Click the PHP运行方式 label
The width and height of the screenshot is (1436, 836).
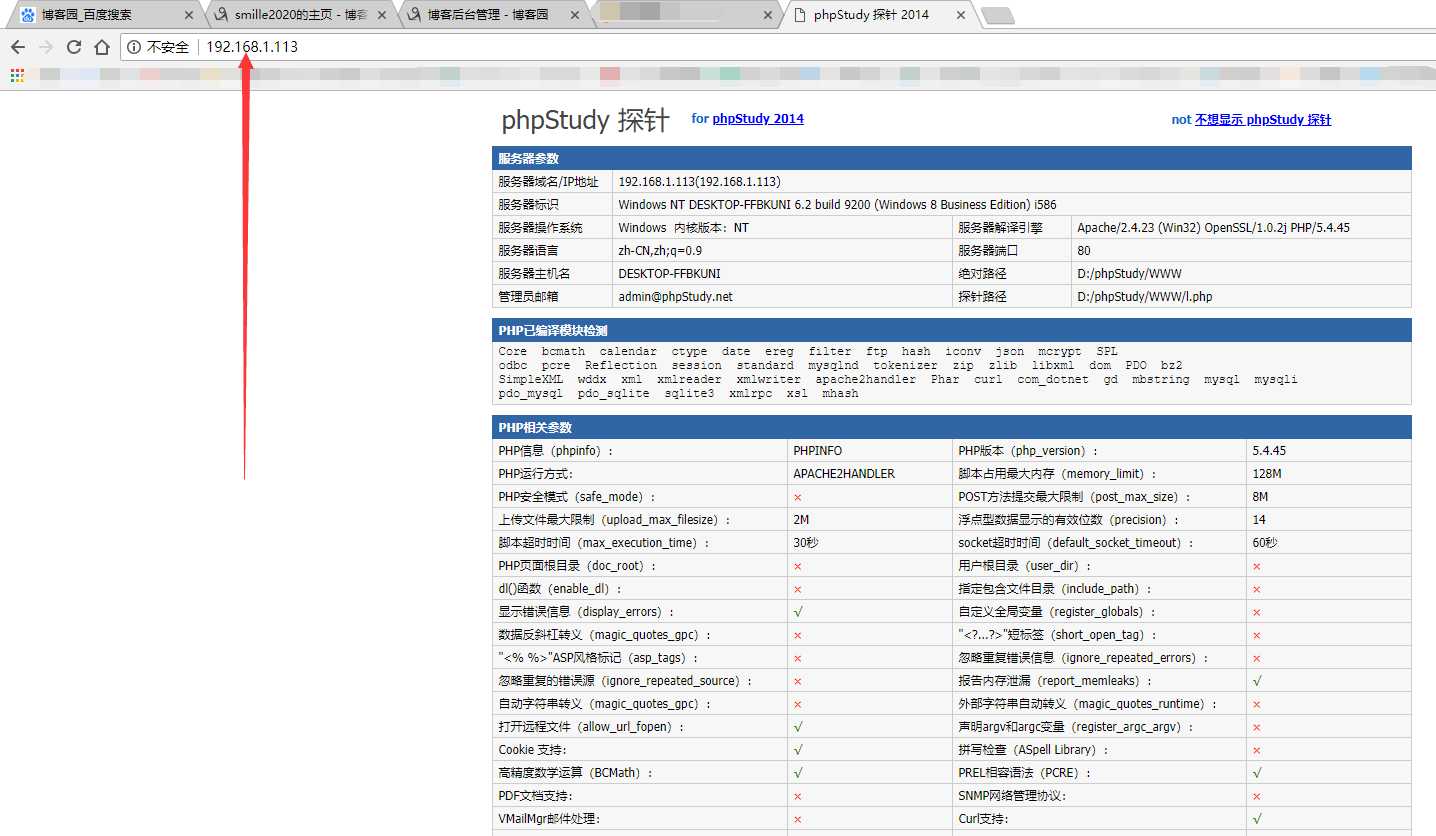(x=536, y=474)
